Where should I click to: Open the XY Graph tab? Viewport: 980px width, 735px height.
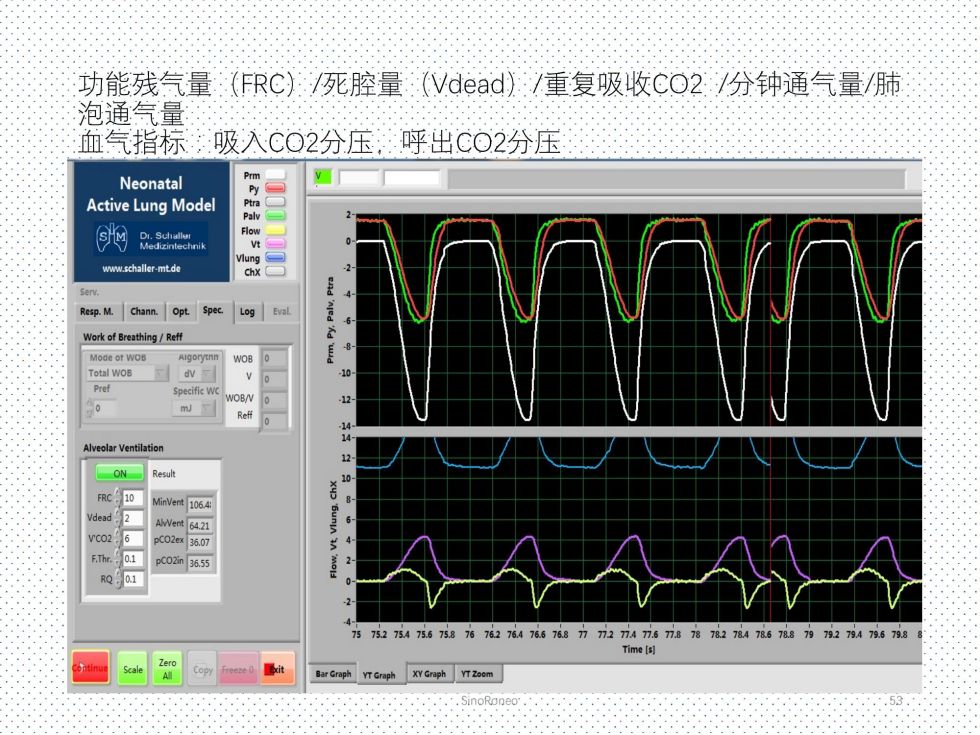(429, 674)
